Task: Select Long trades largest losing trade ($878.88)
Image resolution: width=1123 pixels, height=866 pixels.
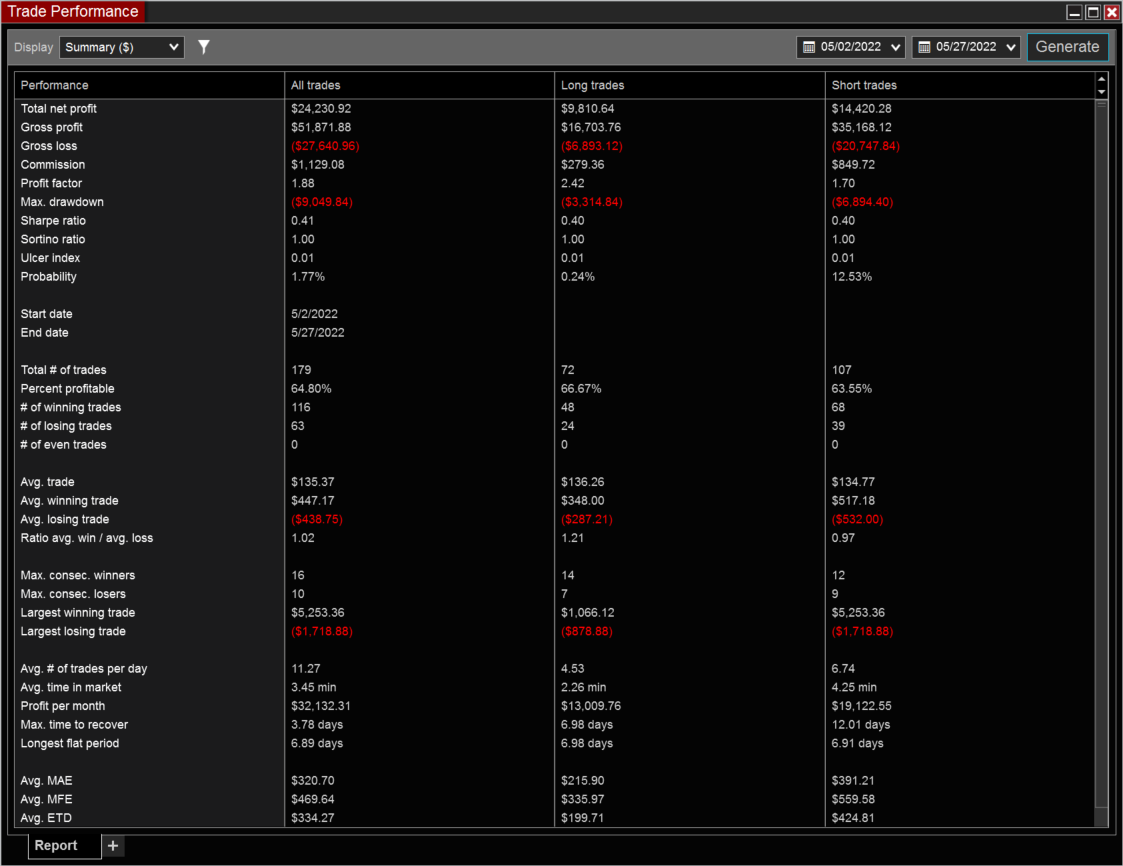Action: click(x=587, y=631)
